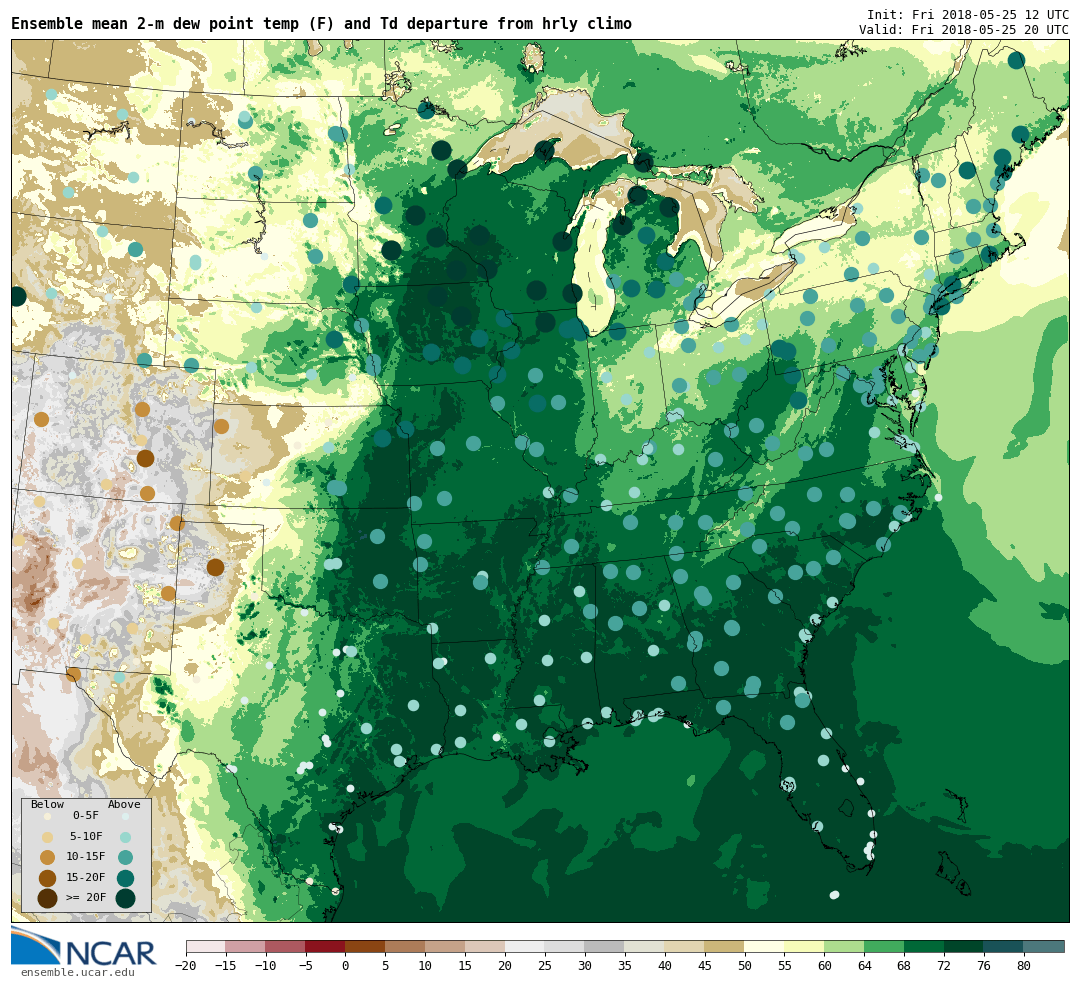
Task: Click the Above 0-5F legend dot
Action: tap(125, 816)
